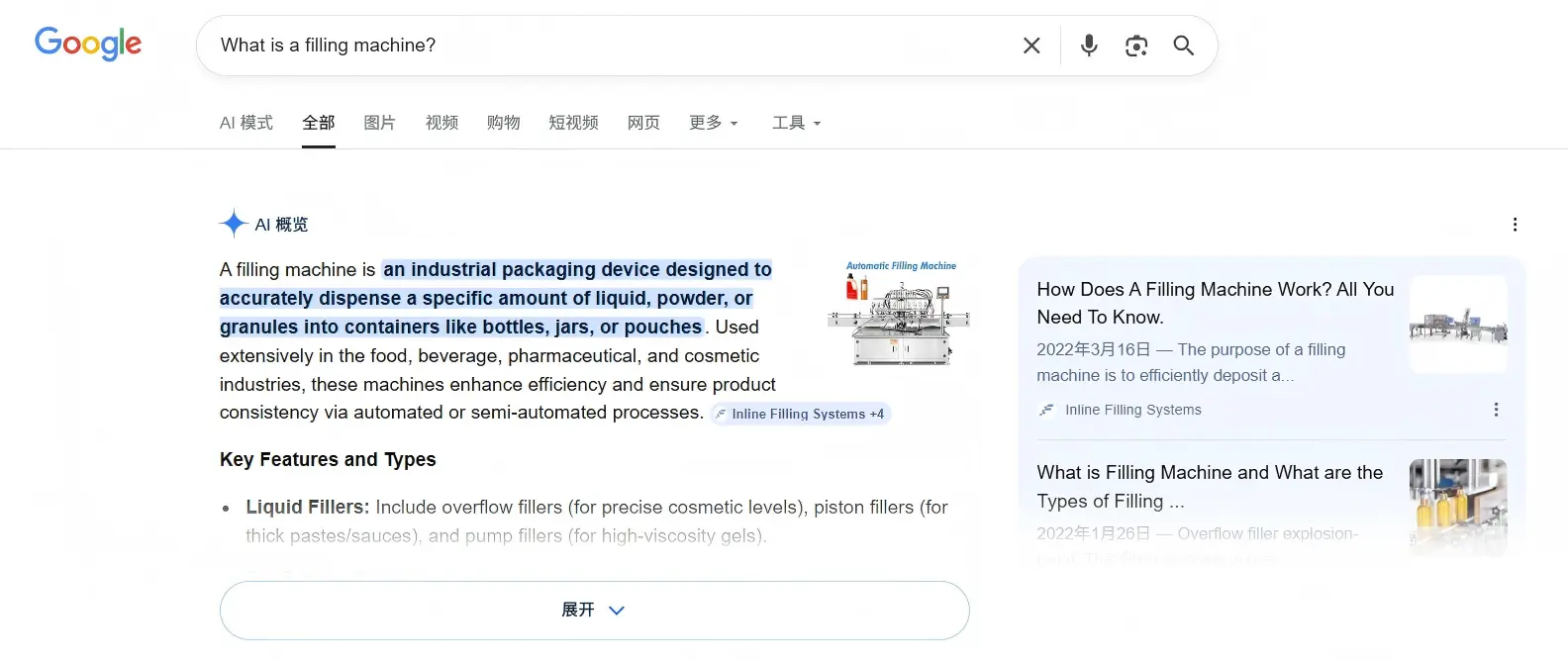Expand the 工具 dropdown

(797, 123)
